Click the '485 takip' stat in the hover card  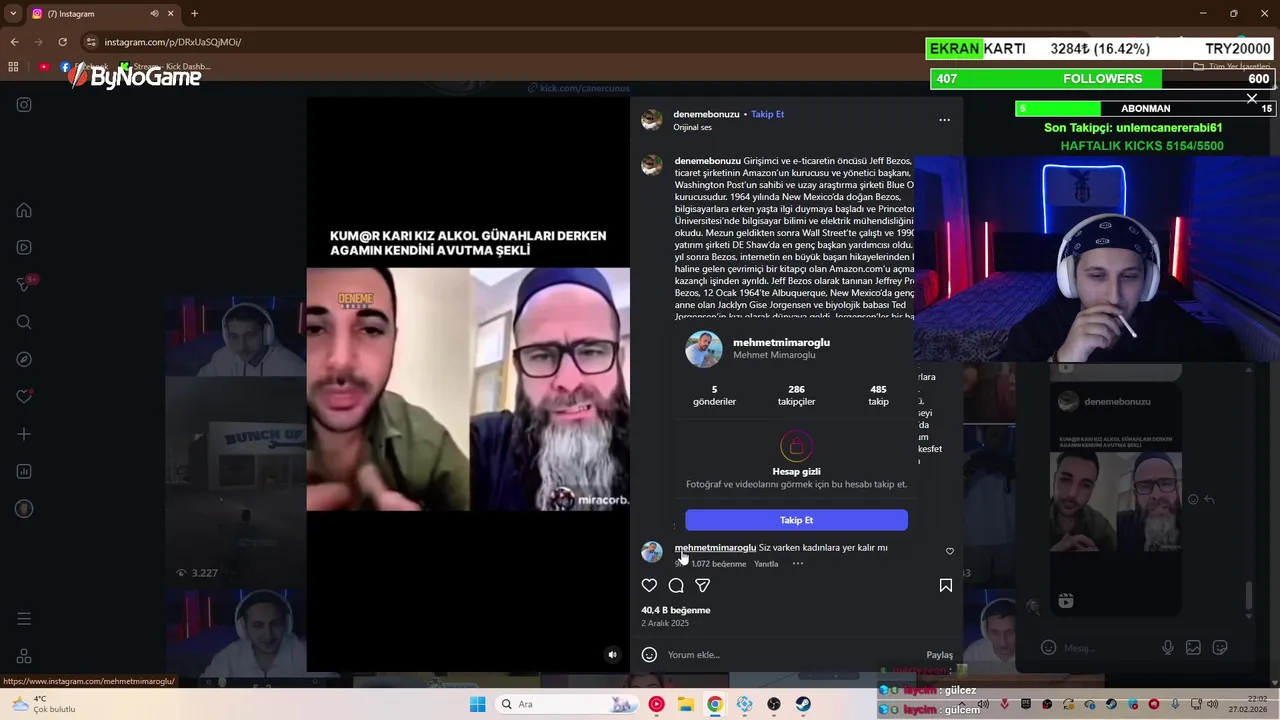[x=878, y=395]
